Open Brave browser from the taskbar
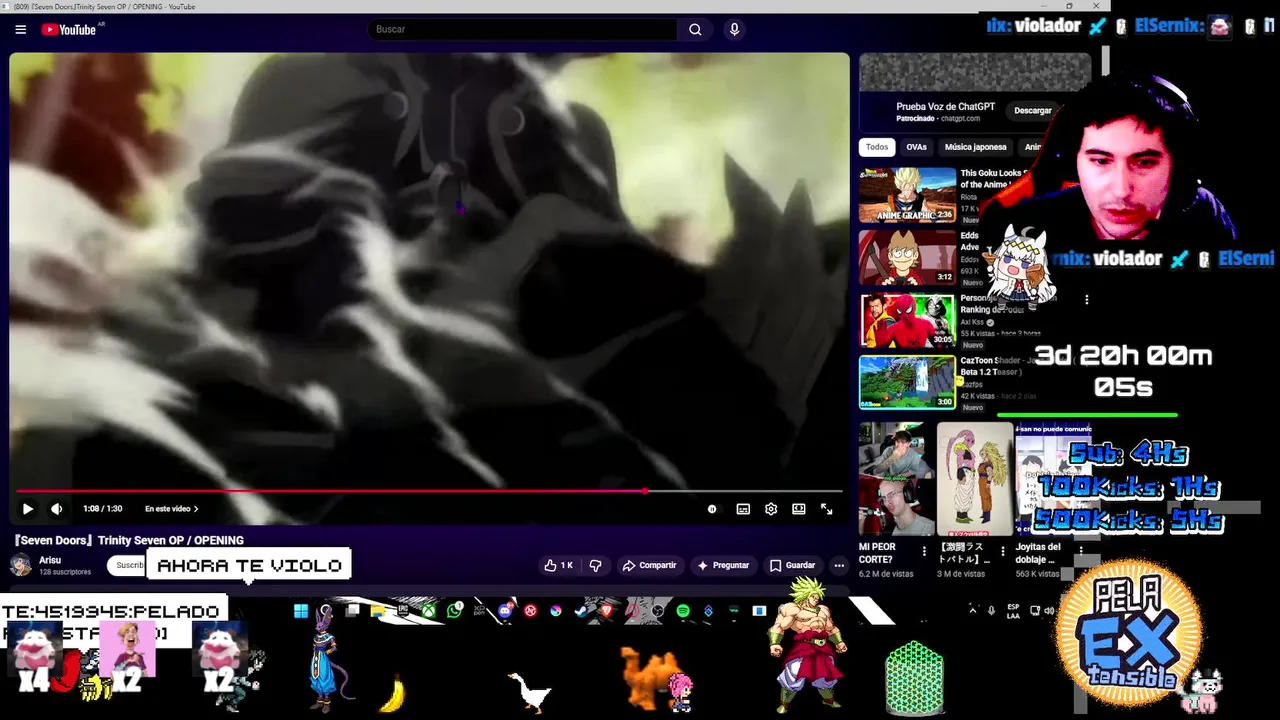The width and height of the screenshot is (1280, 720). (606, 611)
